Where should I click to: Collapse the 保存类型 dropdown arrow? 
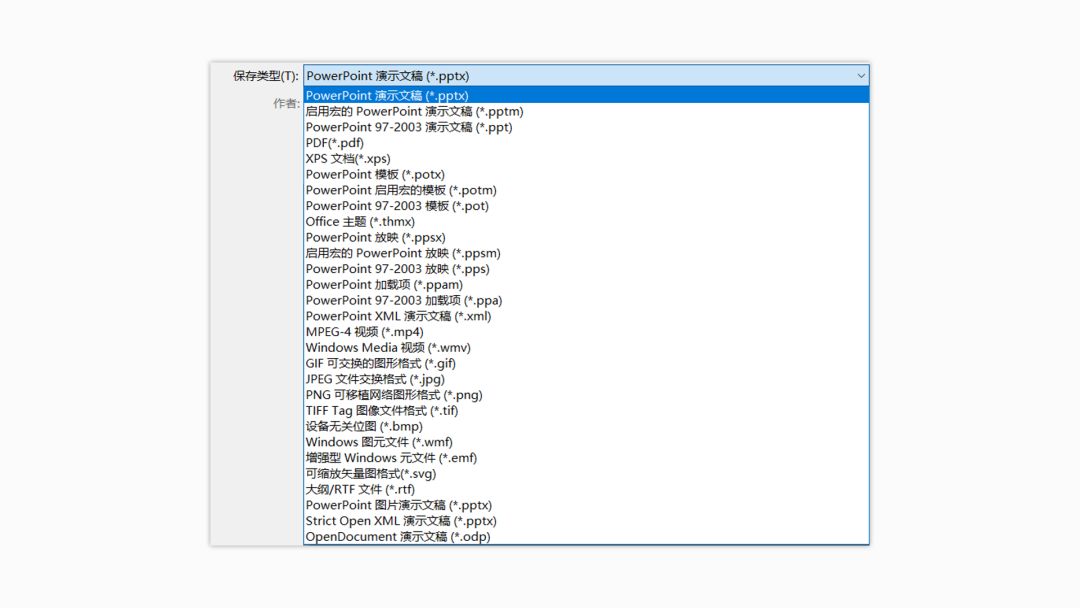pyautogui.click(x=860, y=76)
